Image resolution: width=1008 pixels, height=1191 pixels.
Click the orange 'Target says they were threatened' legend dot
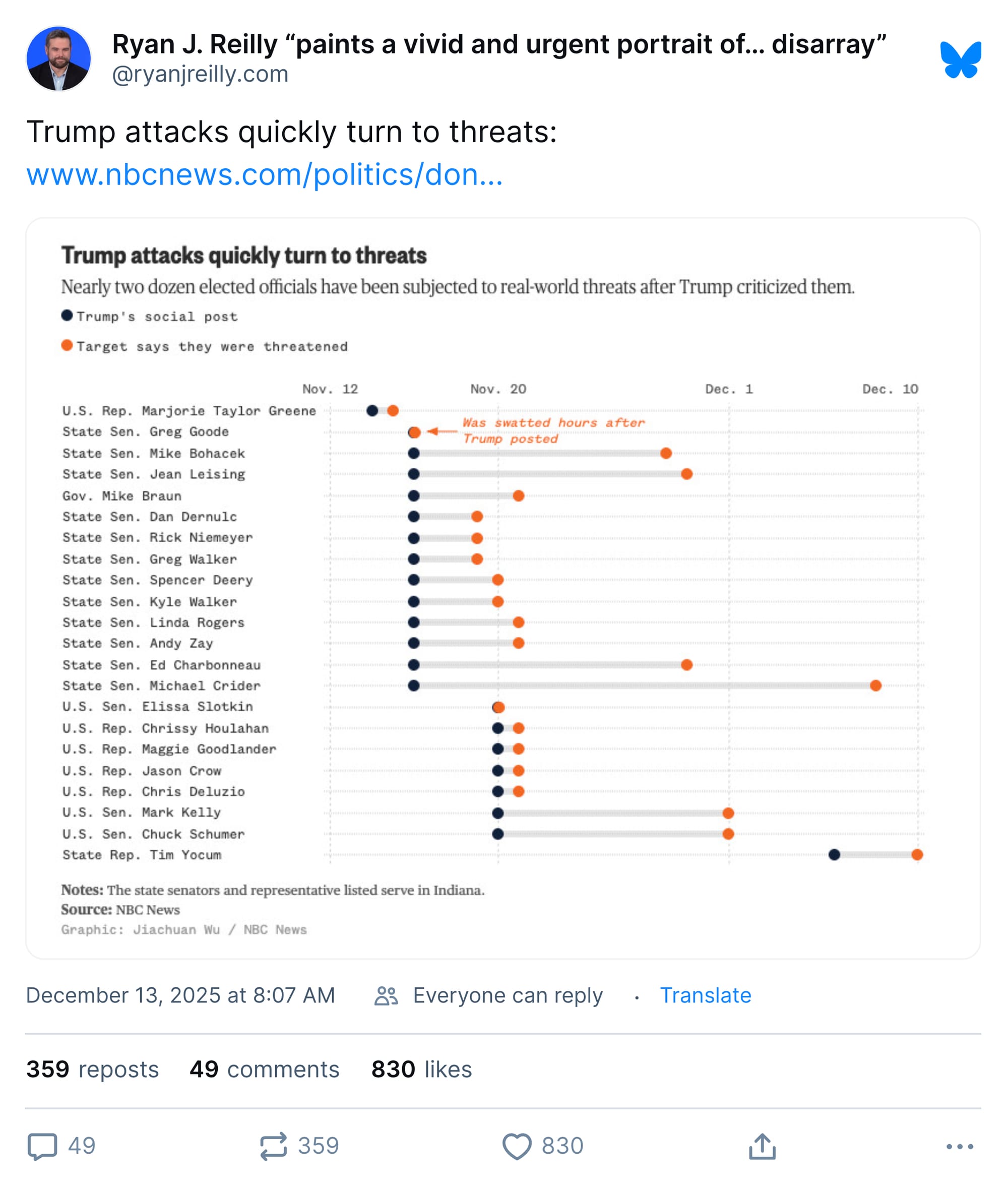coord(67,345)
